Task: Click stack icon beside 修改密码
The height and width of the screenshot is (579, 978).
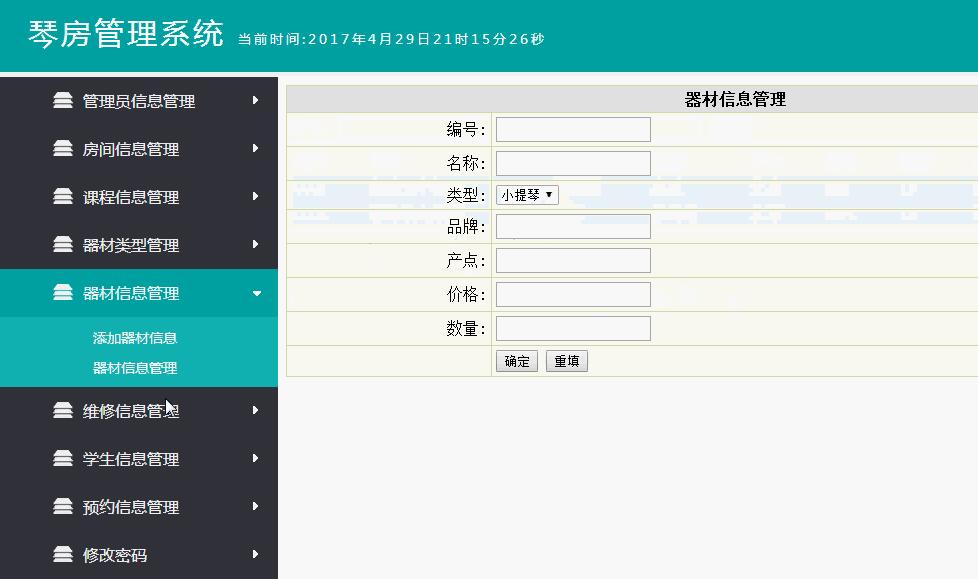Action: [63, 554]
